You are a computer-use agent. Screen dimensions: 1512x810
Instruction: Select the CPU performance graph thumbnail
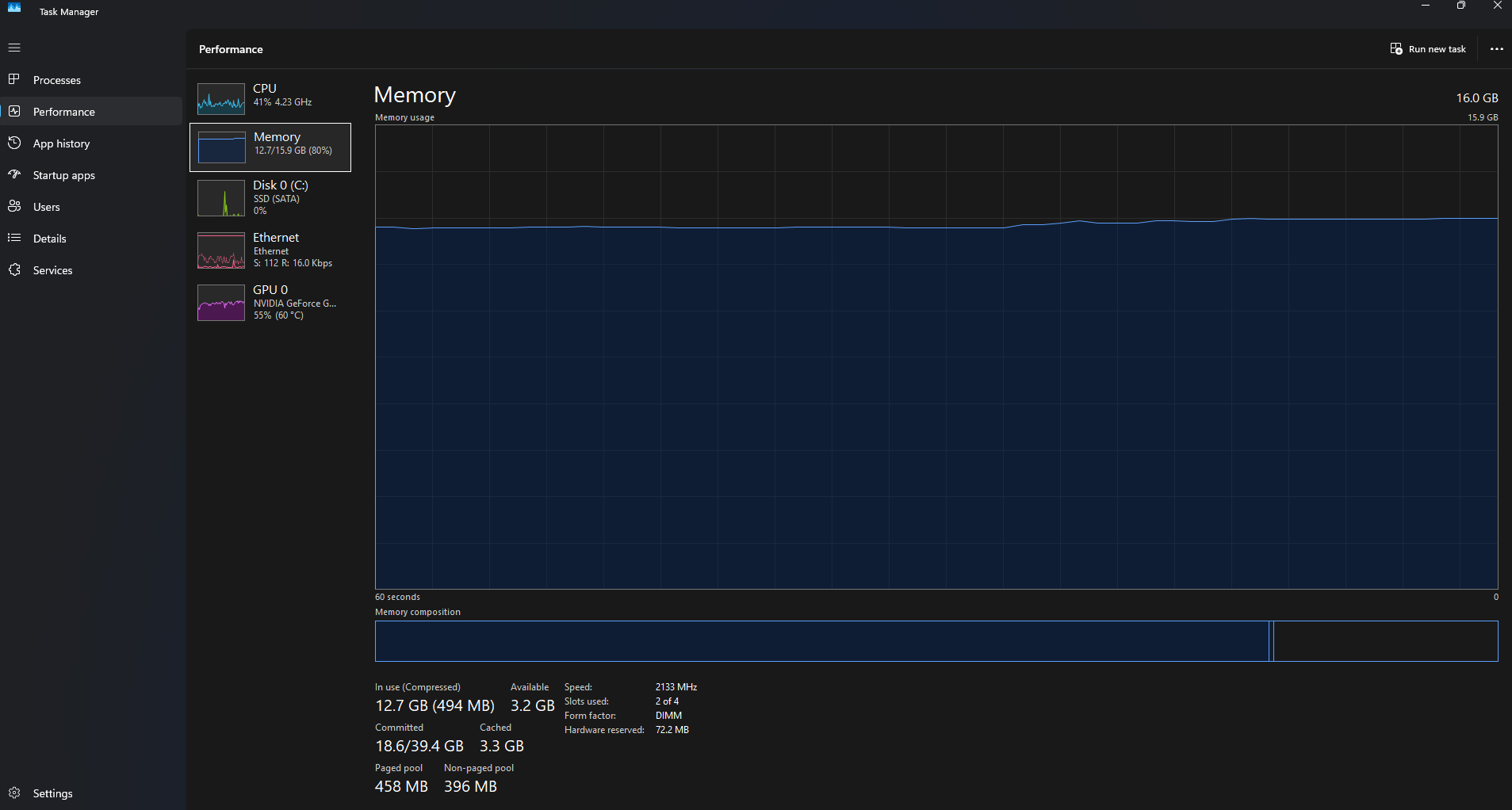pyautogui.click(x=221, y=99)
